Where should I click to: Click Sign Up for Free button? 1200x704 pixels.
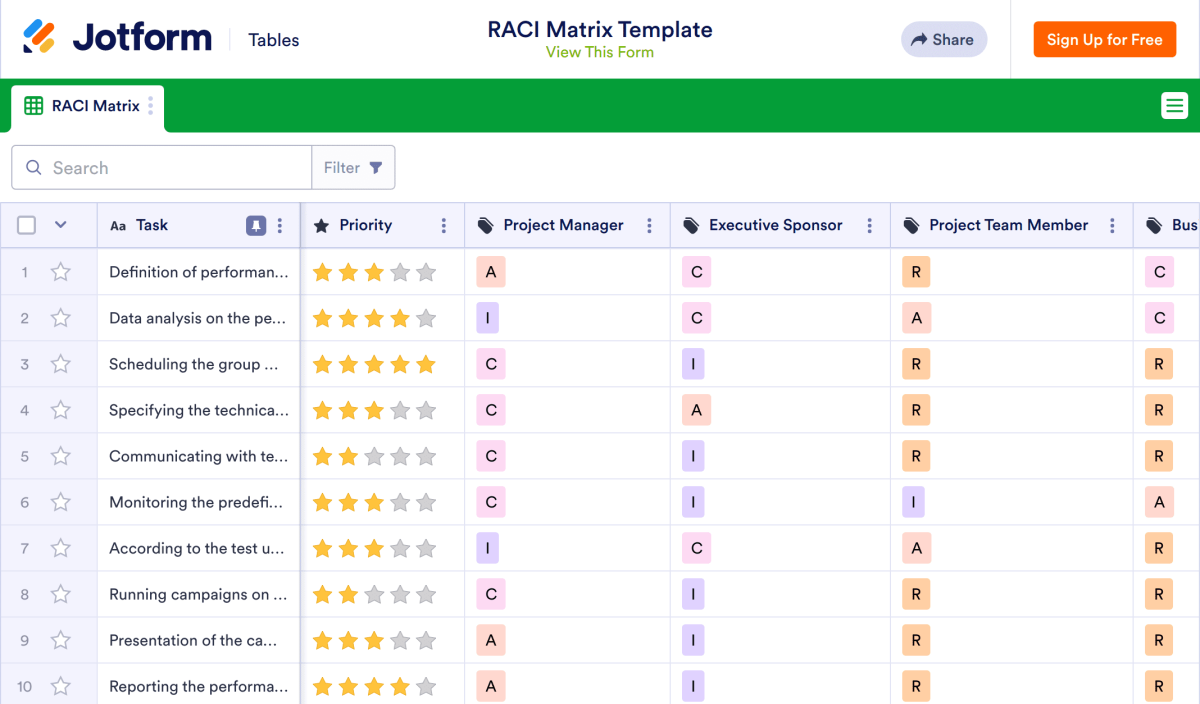[x=1104, y=40]
